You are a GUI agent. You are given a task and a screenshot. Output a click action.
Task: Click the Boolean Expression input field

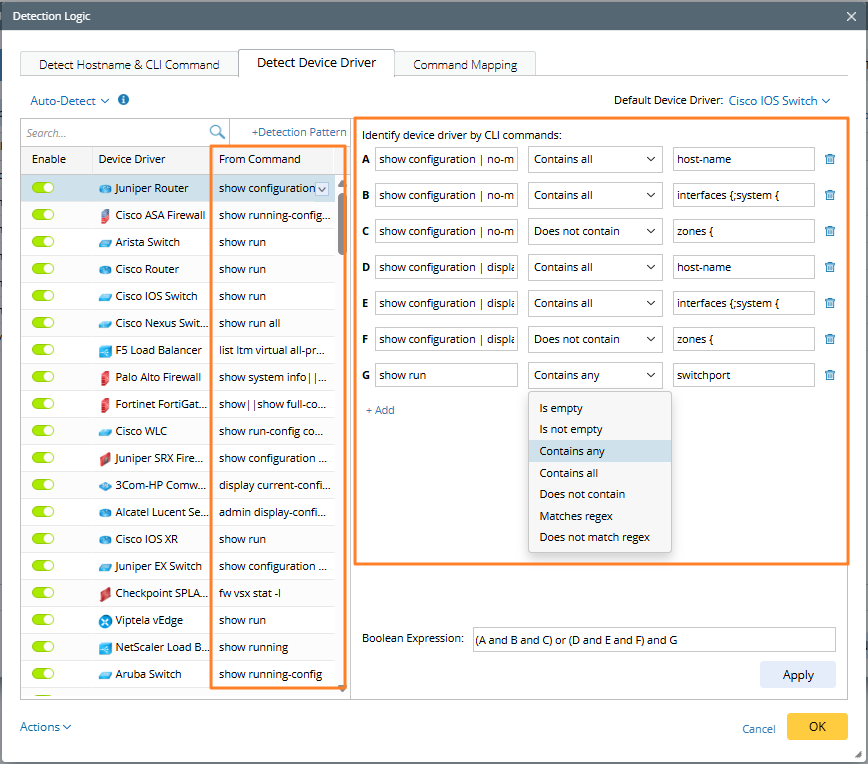pos(654,639)
